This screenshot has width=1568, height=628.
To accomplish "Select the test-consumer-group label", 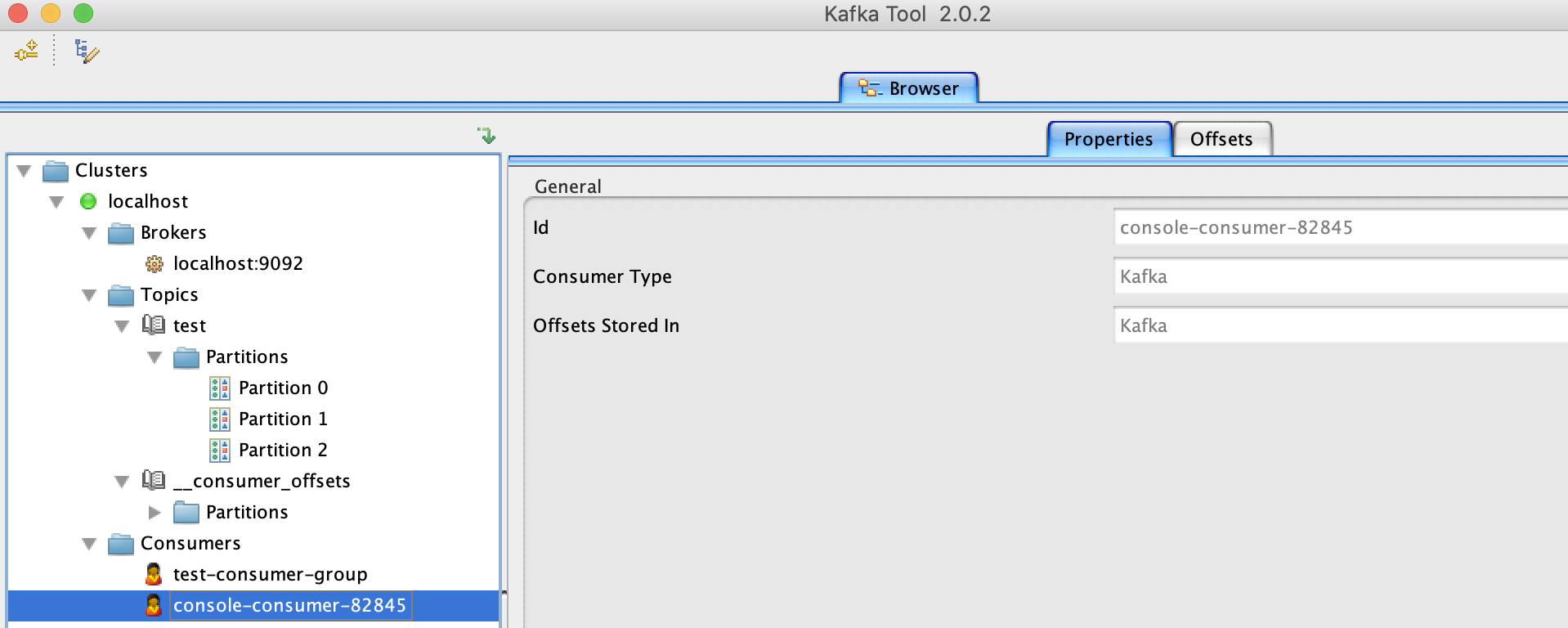I will 271,574.
